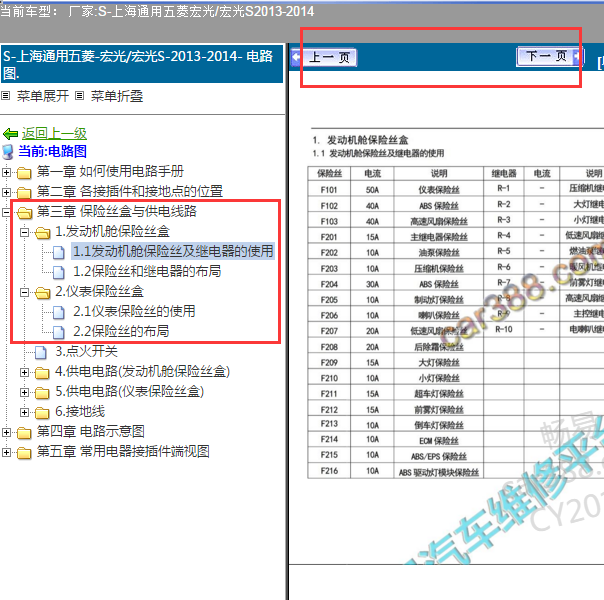Click 菜单展开 to expand menu
Screen dimensions: 604x600
[43, 96]
